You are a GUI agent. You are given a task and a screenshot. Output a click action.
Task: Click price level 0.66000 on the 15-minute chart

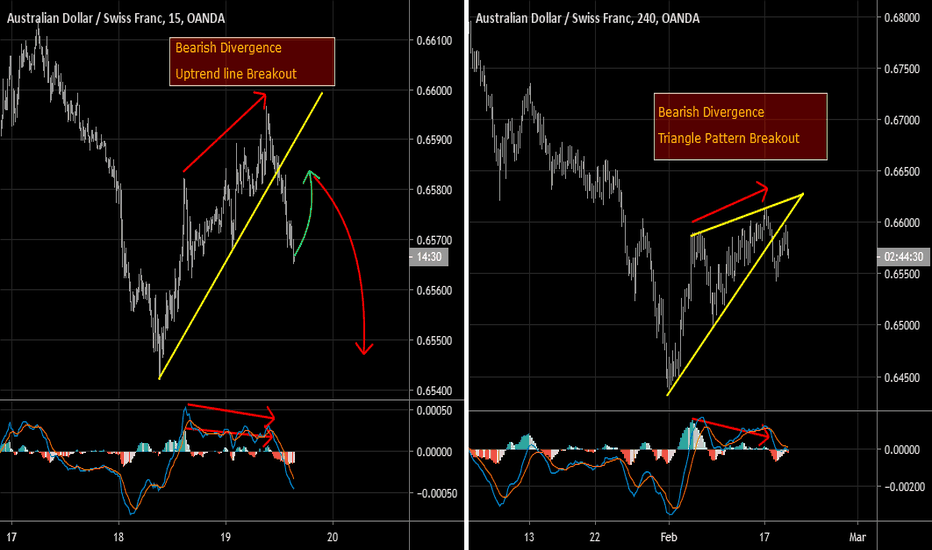click(x=434, y=90)
